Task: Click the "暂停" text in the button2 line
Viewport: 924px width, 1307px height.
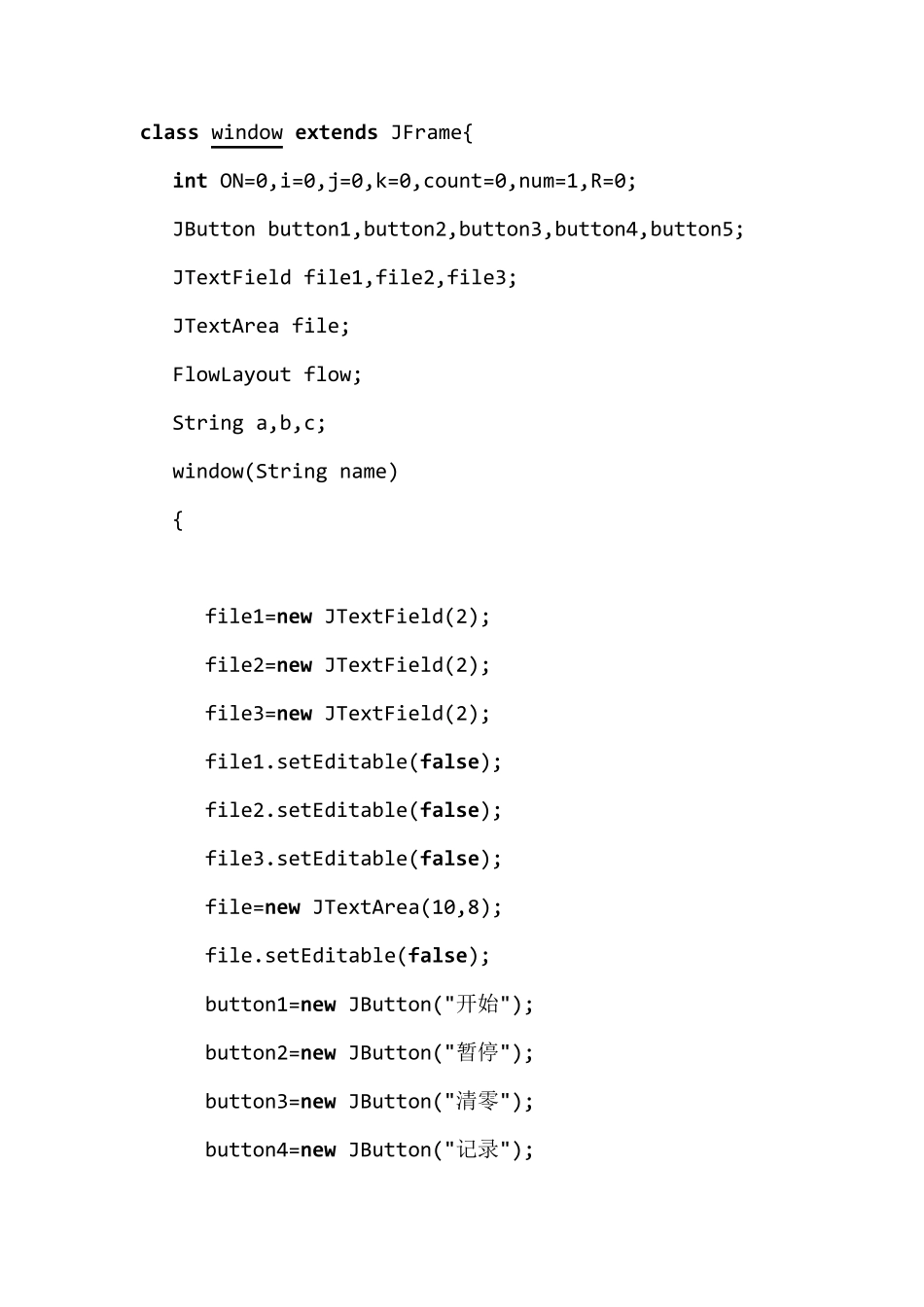Action: coord(478,1052)
